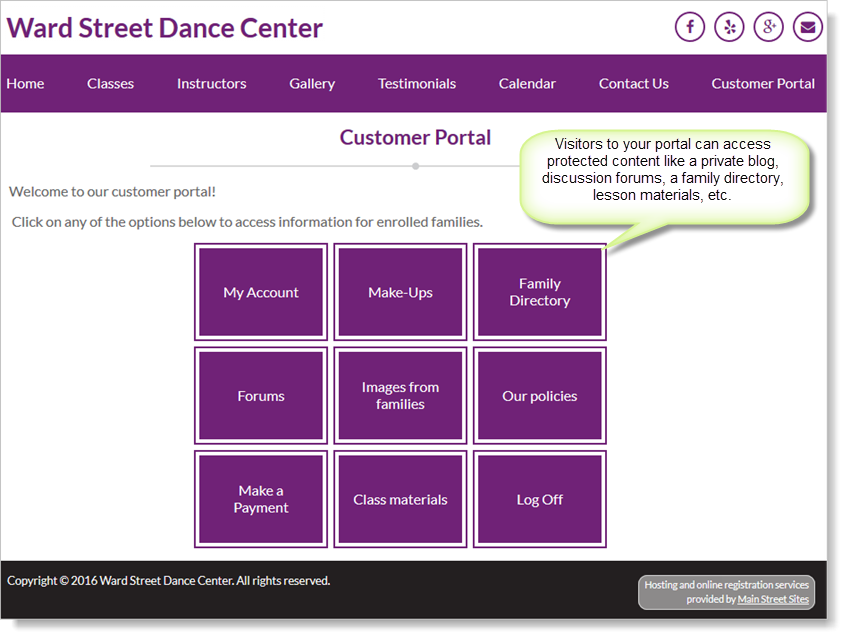View the Testimonials page

(x=416, y=84)
